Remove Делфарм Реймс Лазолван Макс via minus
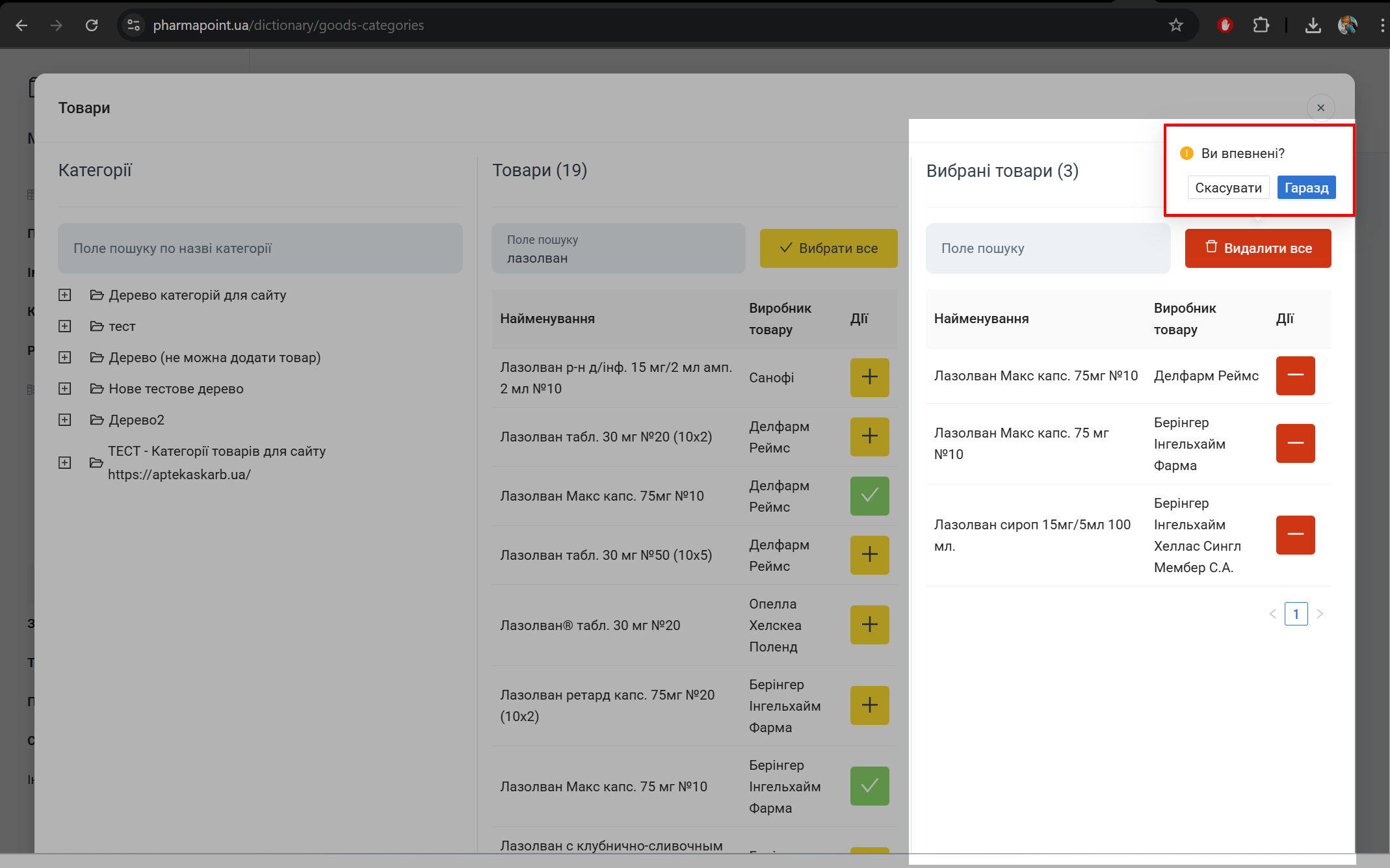This screenshot has width=1390, height=868. [1294, 375]
